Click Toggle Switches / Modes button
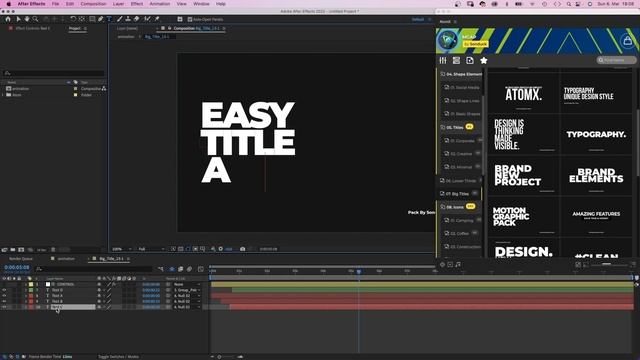The image size is (640, 360). (x=118, y=357)
